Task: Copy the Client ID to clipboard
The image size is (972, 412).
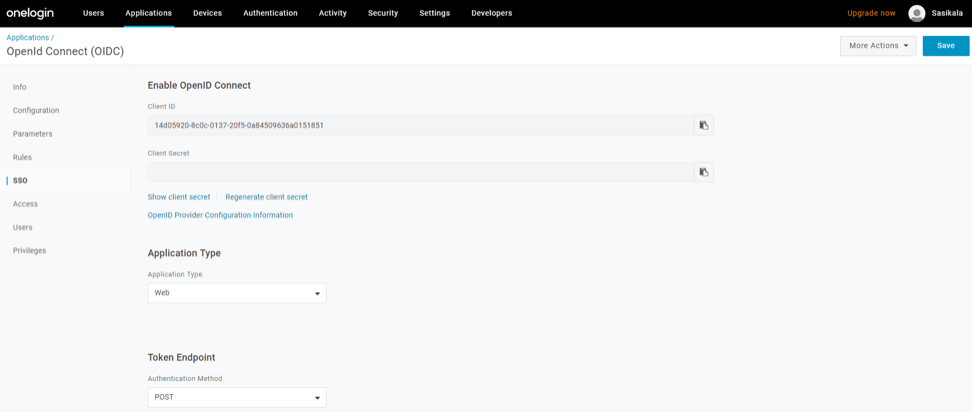Action: 704,125
